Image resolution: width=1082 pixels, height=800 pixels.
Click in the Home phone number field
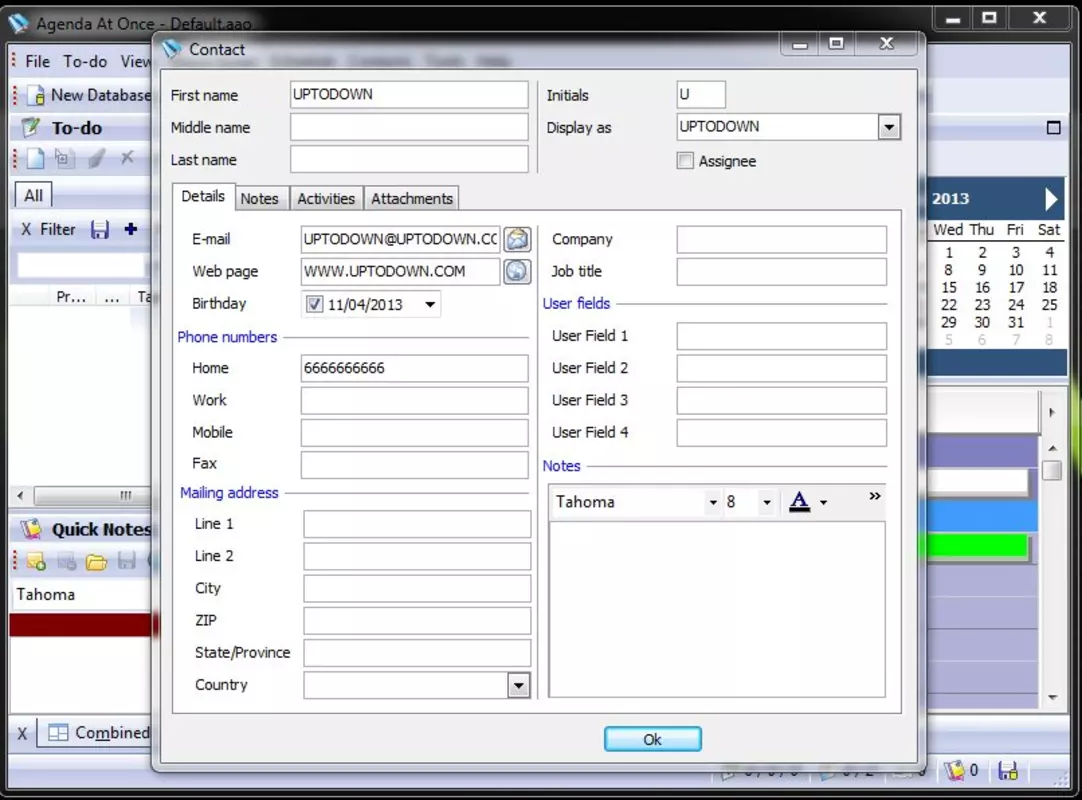click(x=415, y=369)
